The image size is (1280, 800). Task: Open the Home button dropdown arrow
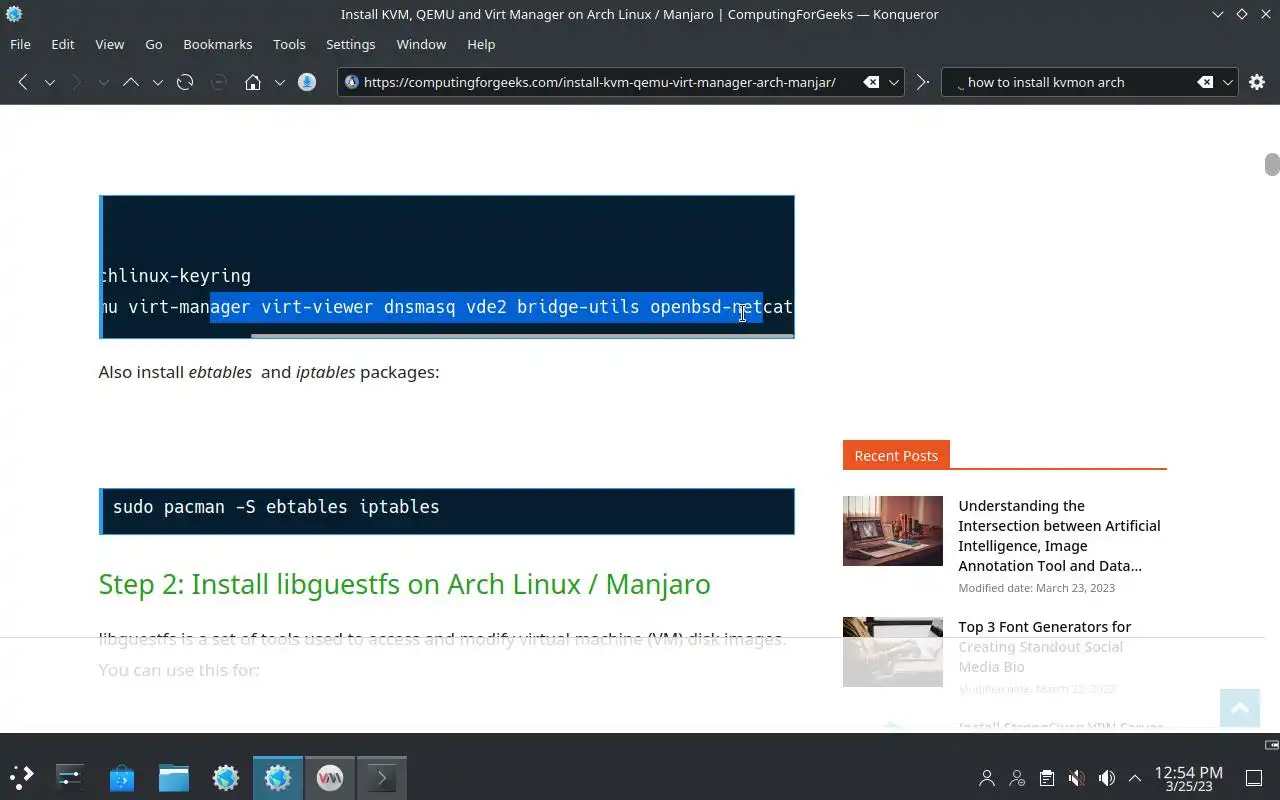[x=279, y=82]
